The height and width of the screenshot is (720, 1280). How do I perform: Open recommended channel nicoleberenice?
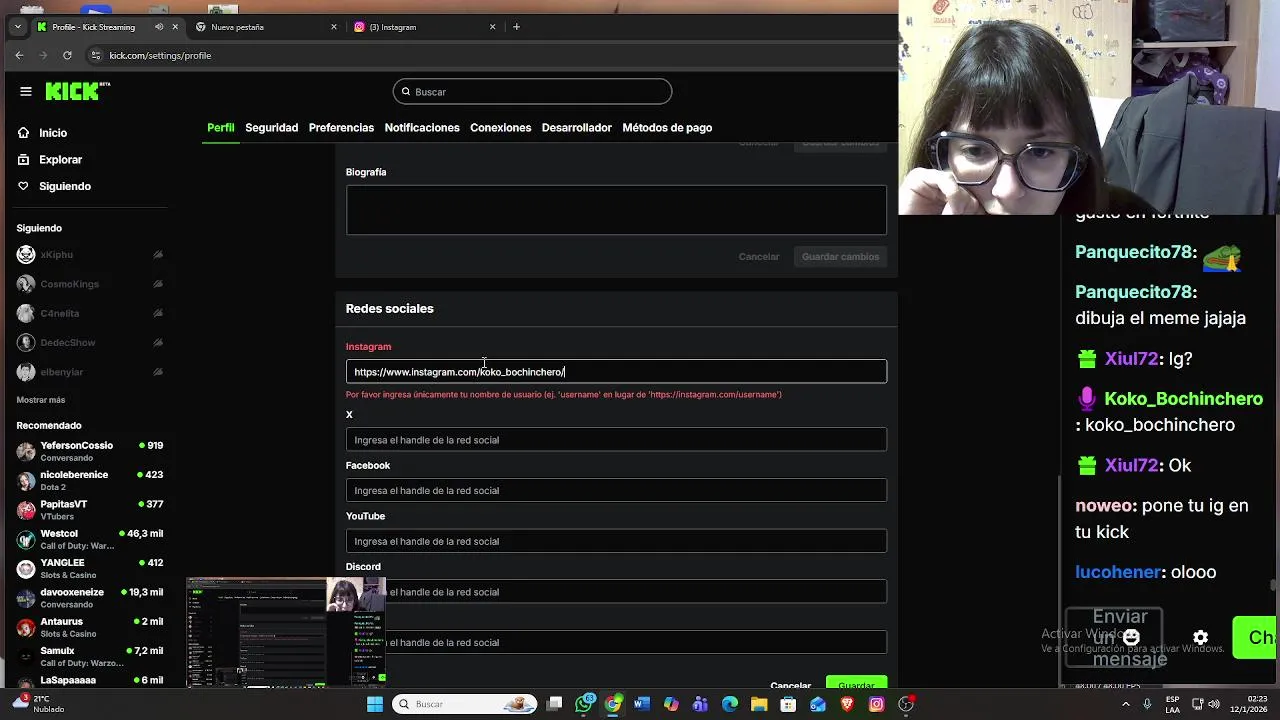point(90,480)
